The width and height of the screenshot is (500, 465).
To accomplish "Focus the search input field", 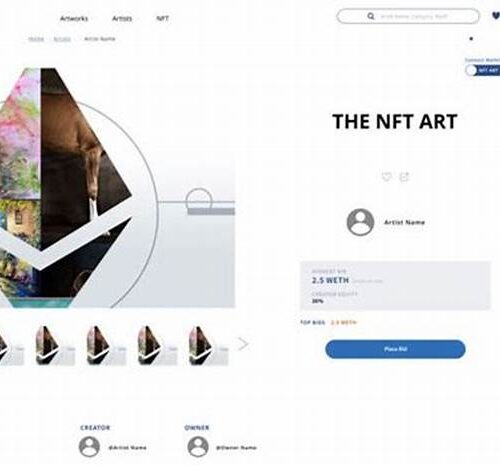I will 408,16.
